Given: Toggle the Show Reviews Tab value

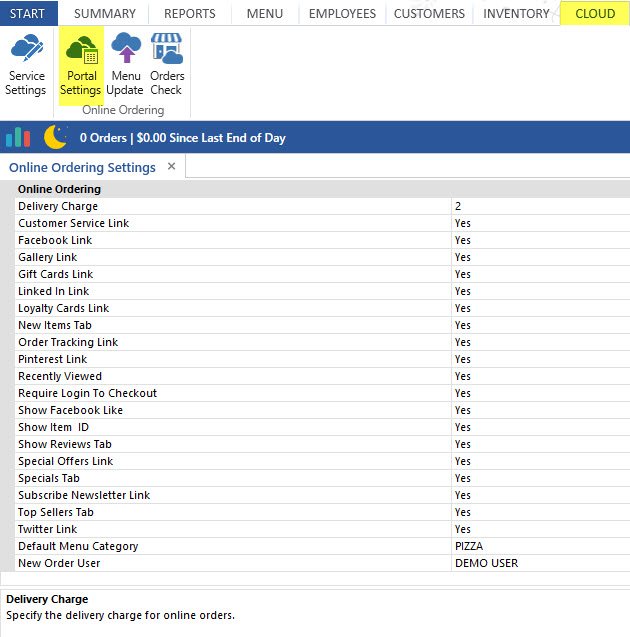Looking at the screenshot, I should [538, 444].
